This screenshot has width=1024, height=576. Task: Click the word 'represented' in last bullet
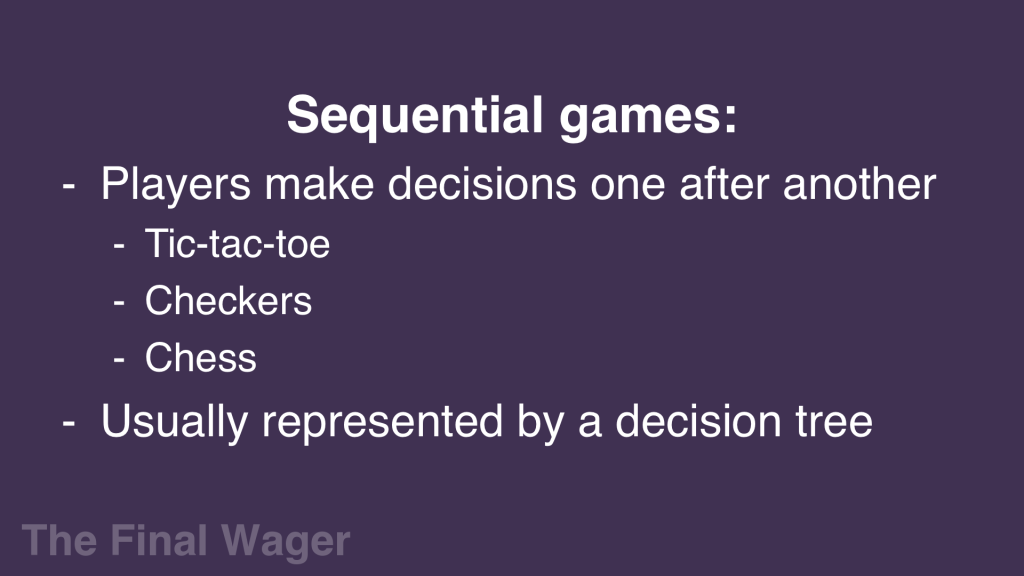[382, 423]
